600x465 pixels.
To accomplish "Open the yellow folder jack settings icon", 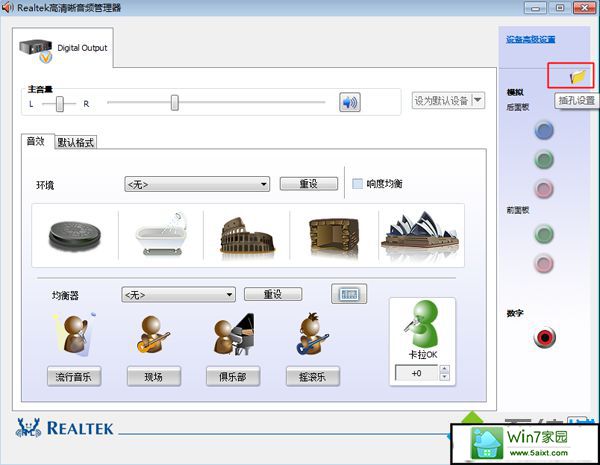I will [578, 77].
